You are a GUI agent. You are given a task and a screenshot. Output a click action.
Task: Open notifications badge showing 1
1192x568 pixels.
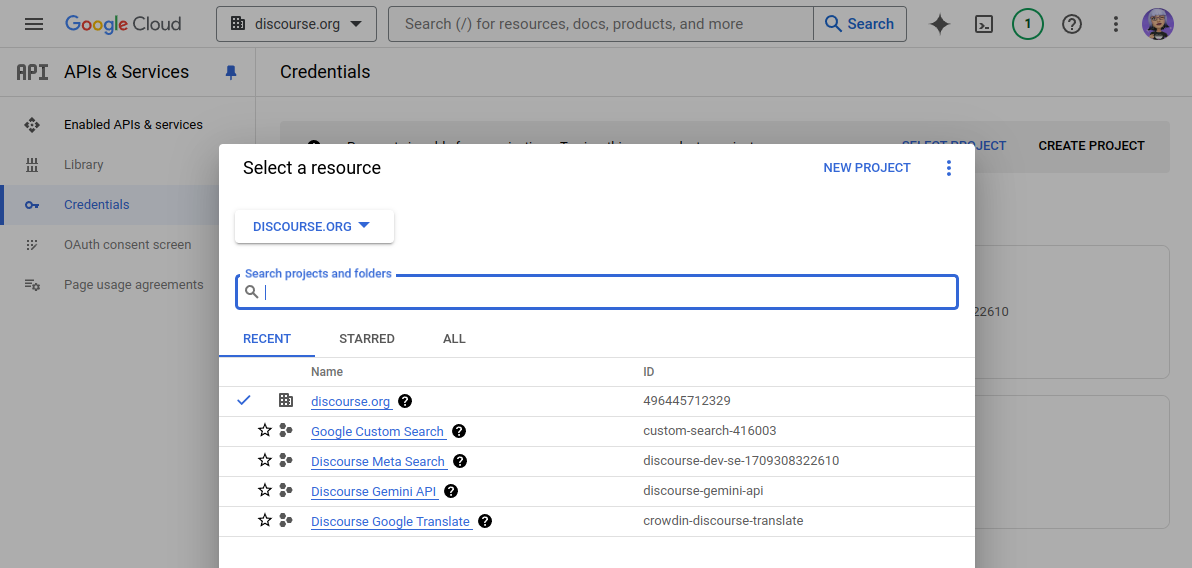1028,24
